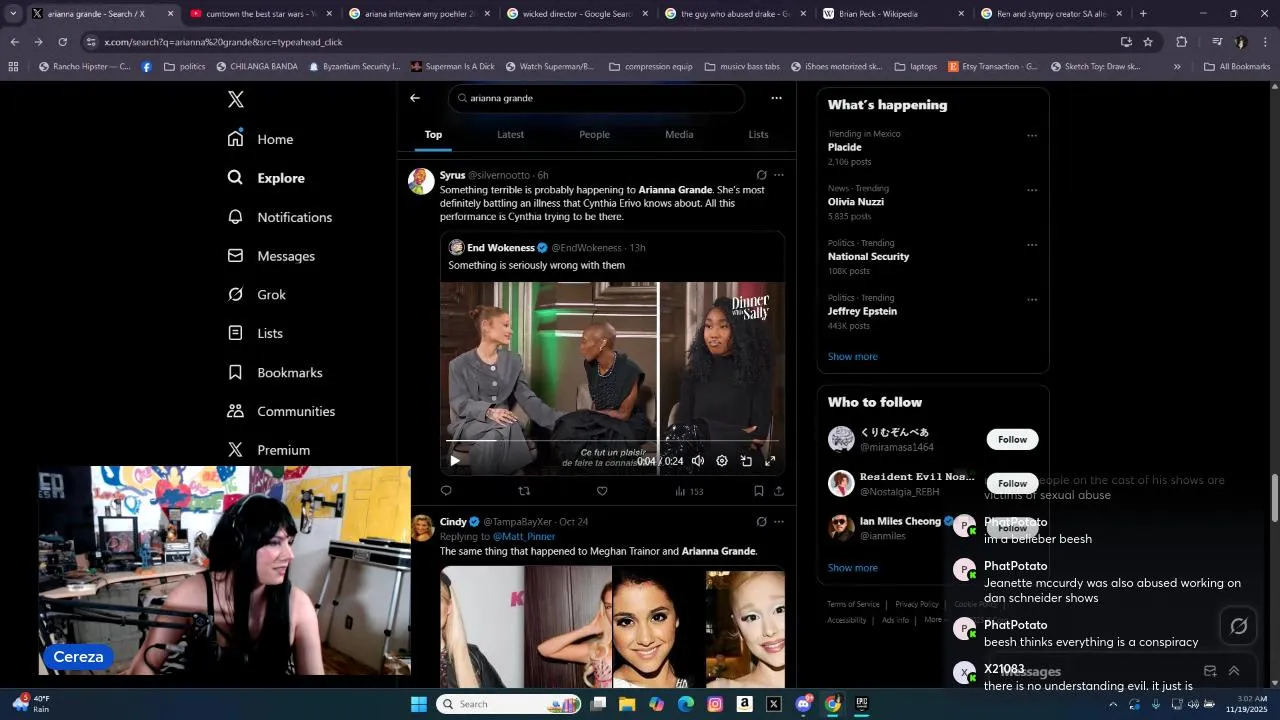Click floating Grok button
The height and width of the screenshot is (720, 1280).
point(1239,626)
